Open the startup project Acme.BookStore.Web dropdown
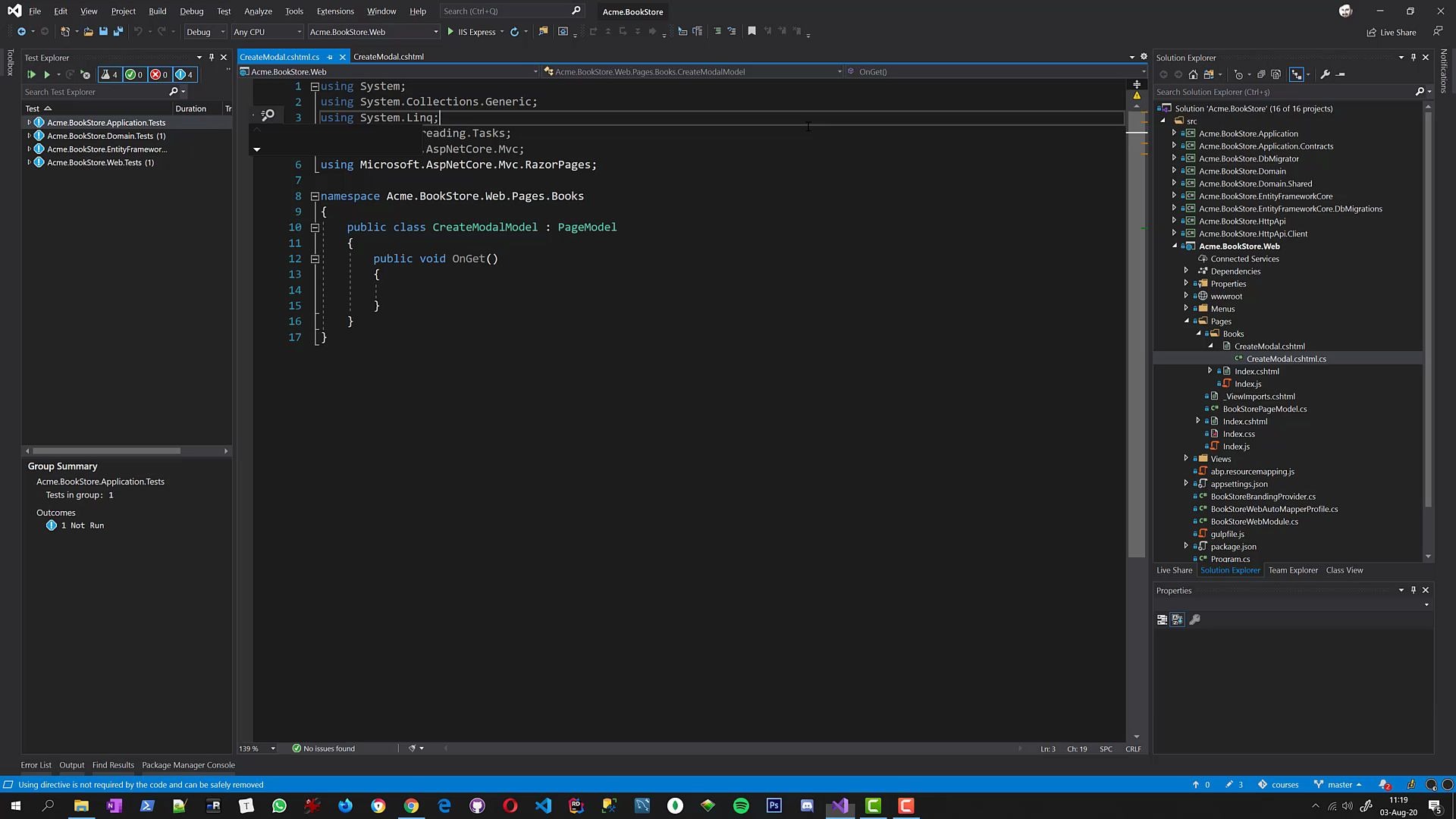 (x=373, y=32)
